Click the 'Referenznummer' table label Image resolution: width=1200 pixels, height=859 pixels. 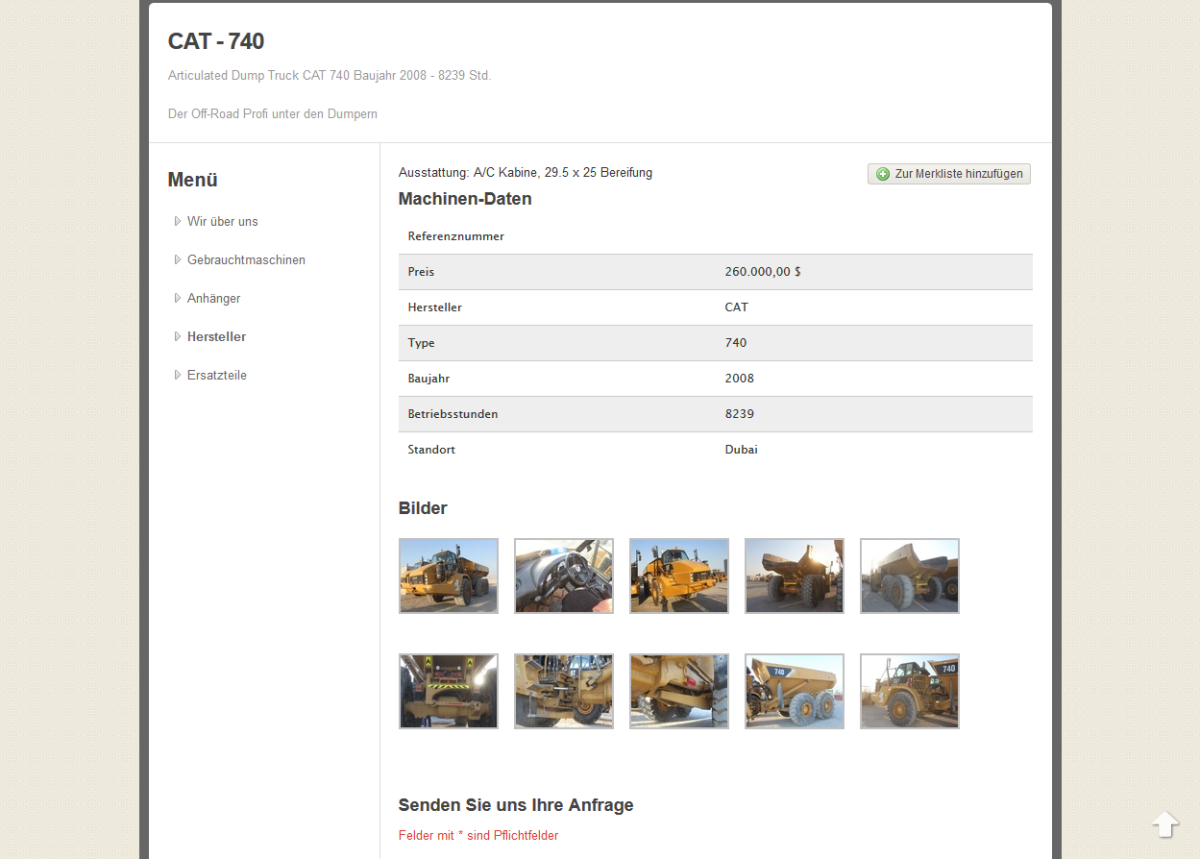click(x=456, y=237)
